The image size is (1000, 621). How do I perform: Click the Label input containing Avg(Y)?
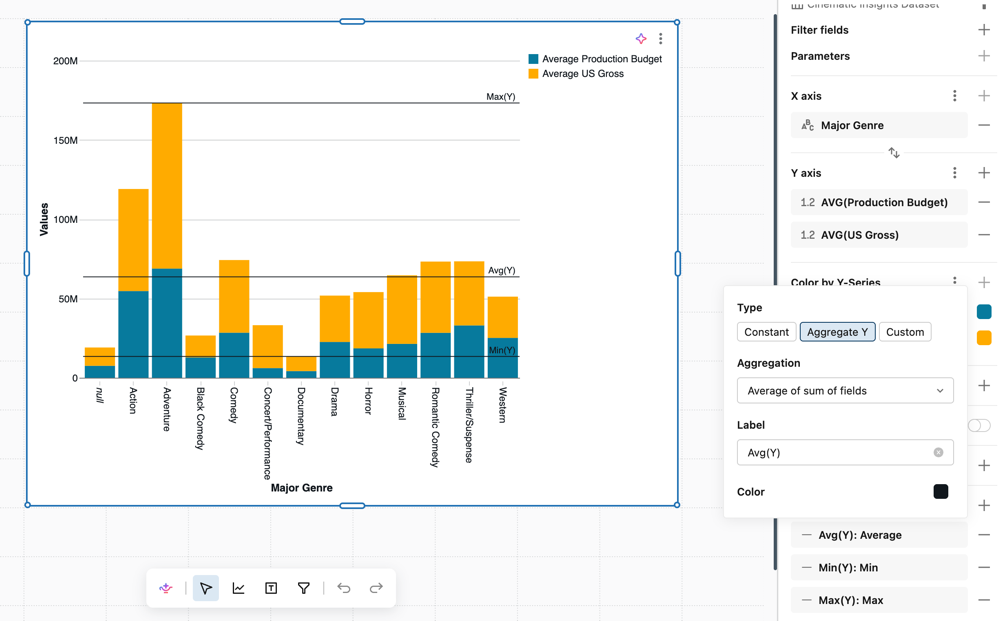point(845,453)
